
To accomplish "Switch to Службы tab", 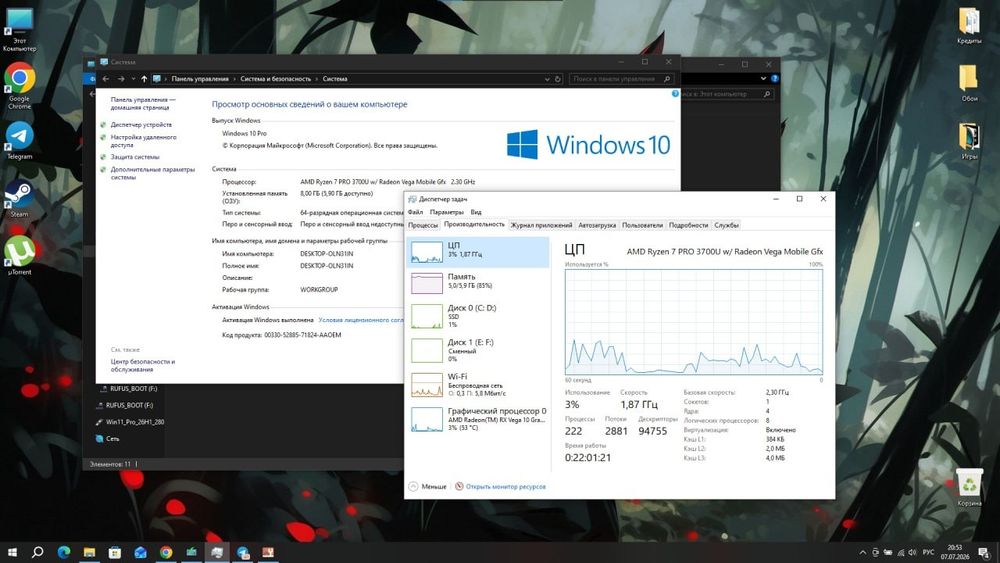I will click(726, 225).
